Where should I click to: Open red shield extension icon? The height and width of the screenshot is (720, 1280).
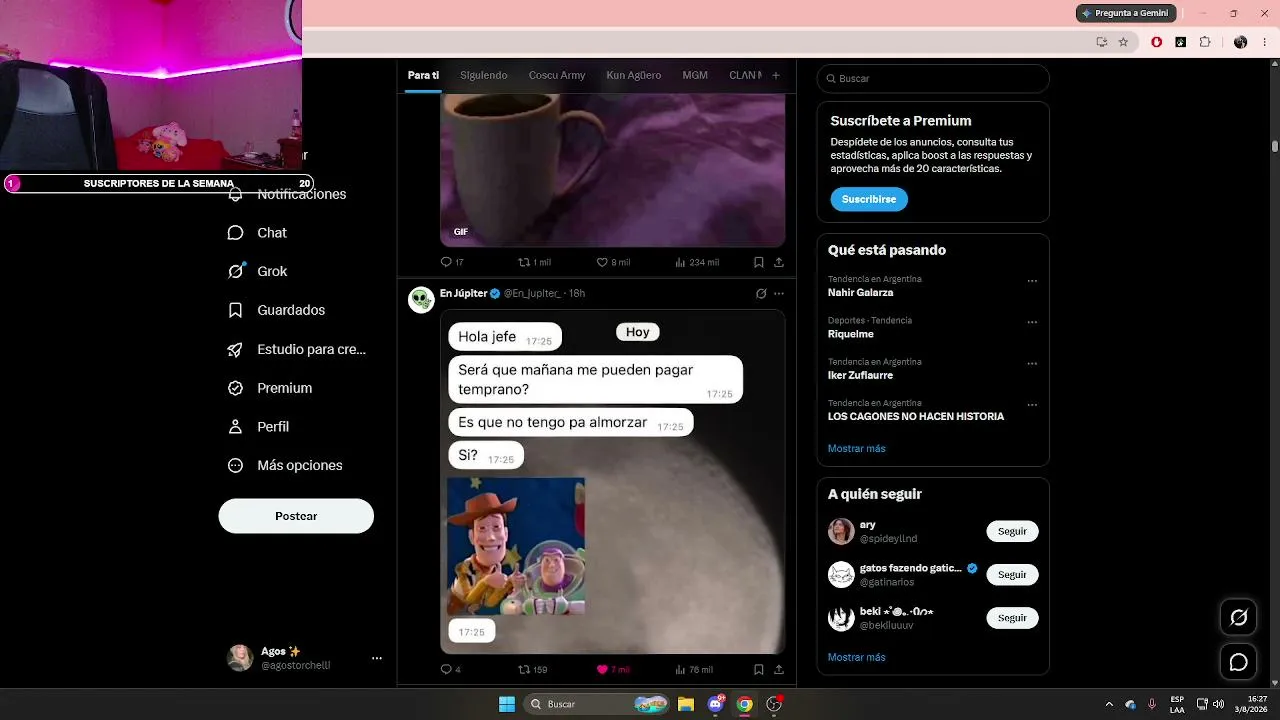[1157, 42]
